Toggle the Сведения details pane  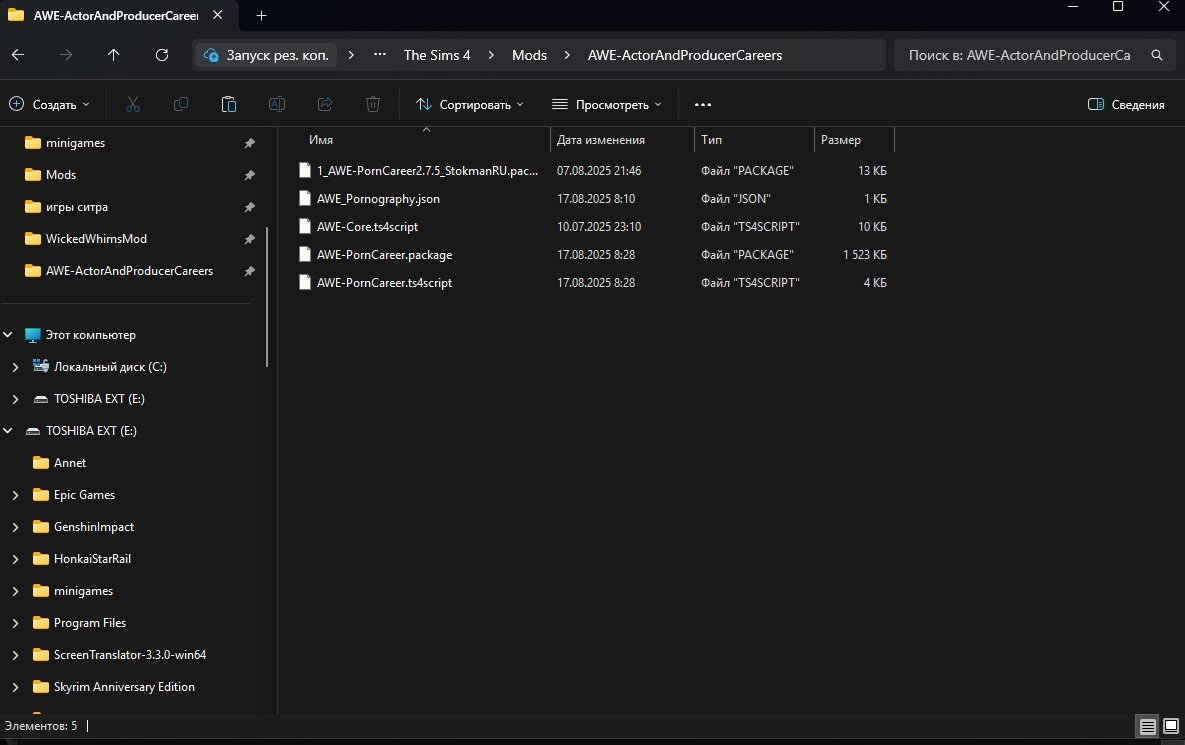point(1126,104)
